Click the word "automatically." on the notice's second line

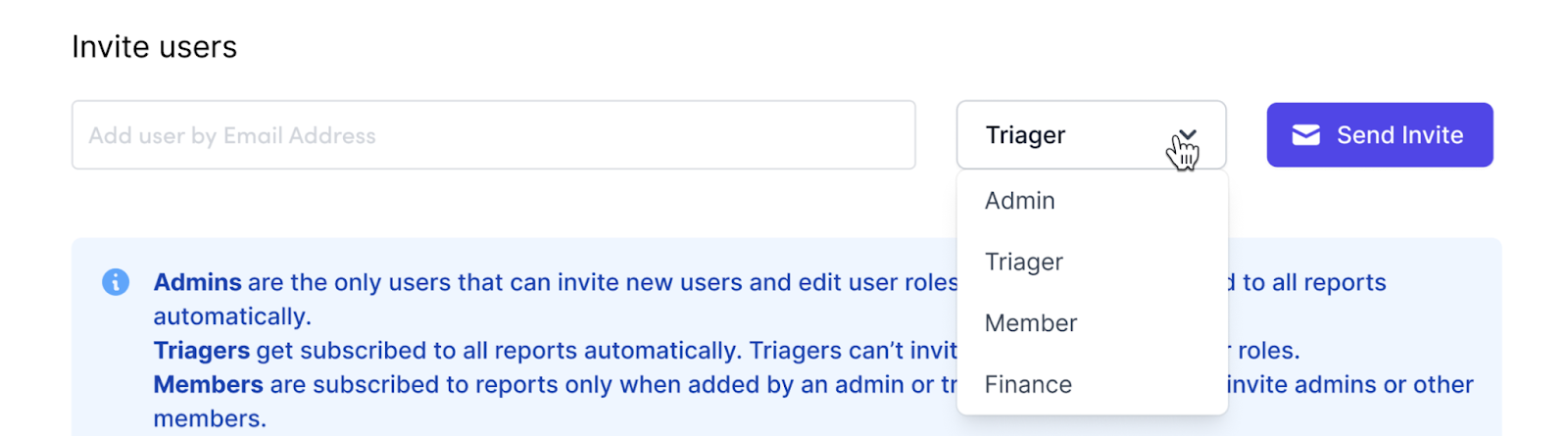click(232, 316)
